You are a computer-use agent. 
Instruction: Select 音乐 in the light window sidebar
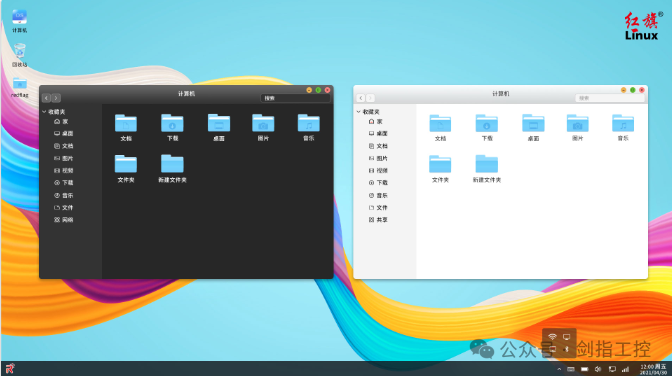click(x=378, y=195)
